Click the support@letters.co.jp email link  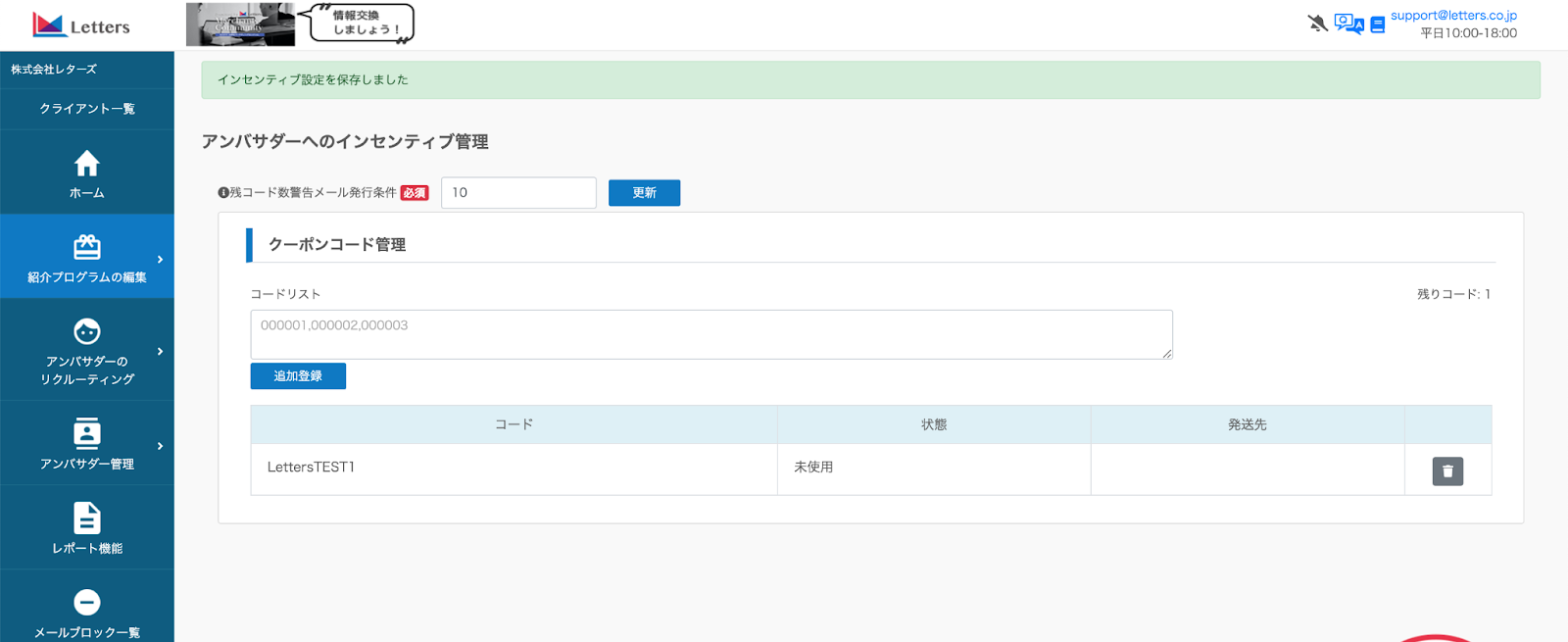[1453, 15]
